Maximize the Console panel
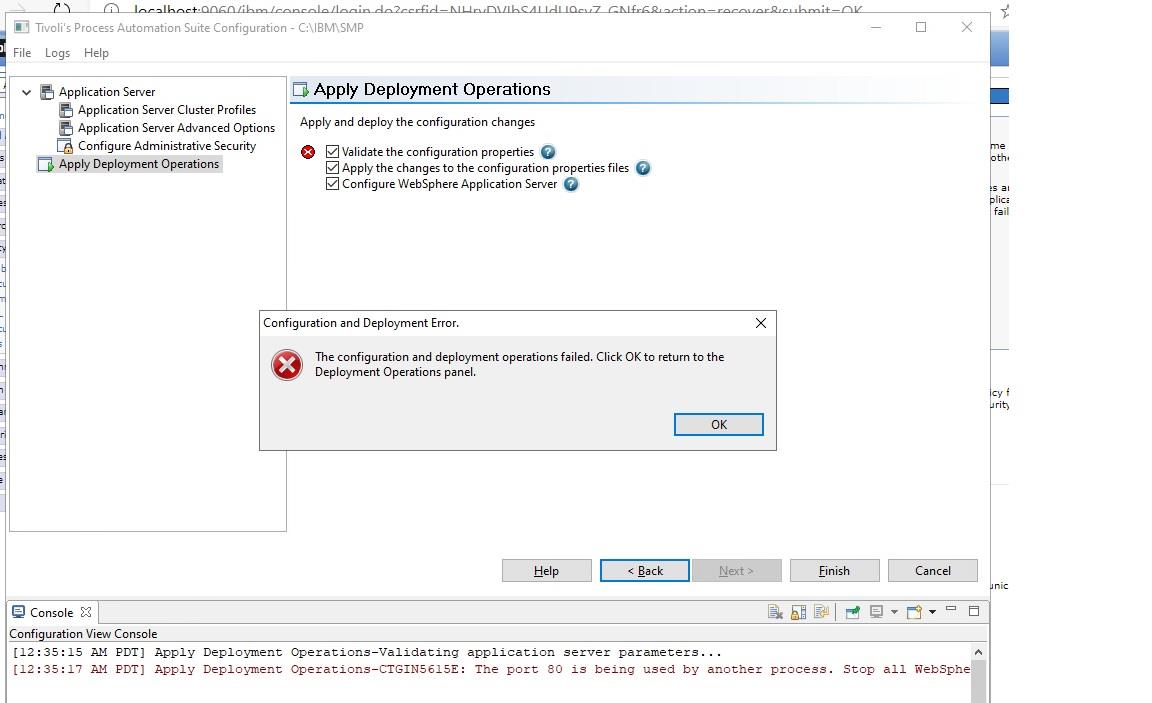The height and width of the screenshot is (703, 1152). click(x=975, y=611)
